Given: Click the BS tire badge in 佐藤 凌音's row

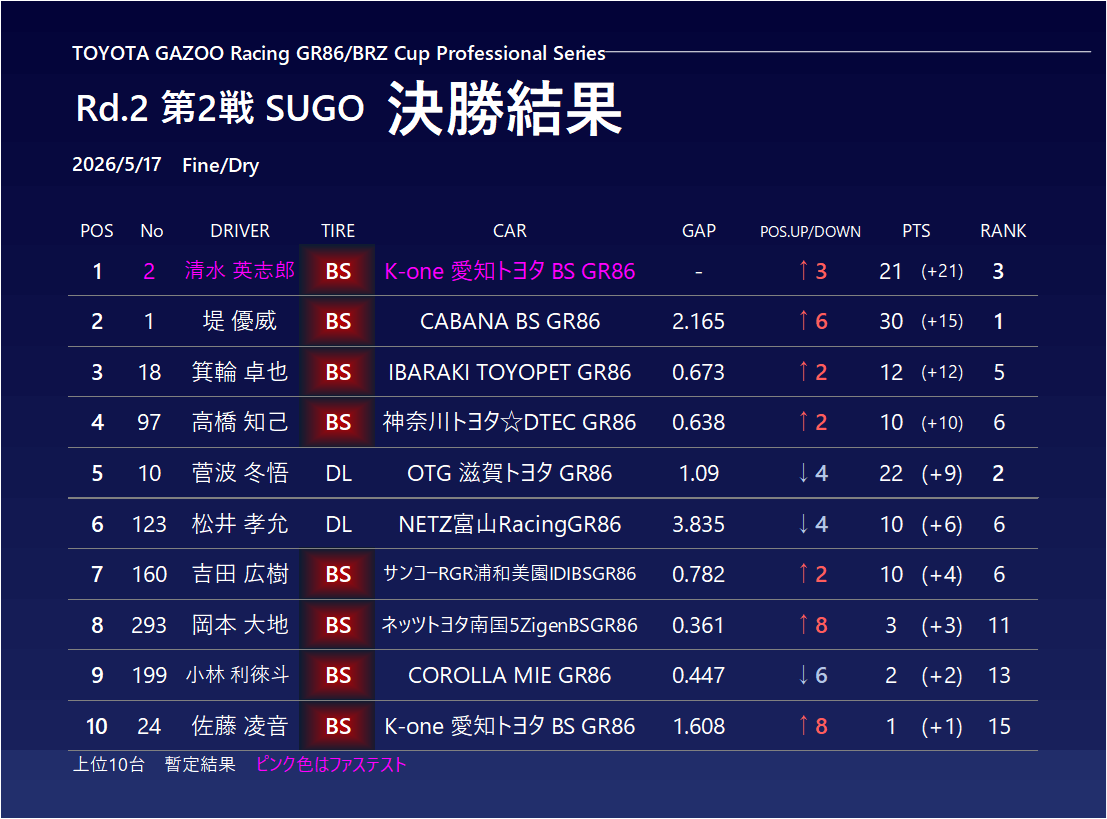Looking at the screenshot, I should pos(337,726).
